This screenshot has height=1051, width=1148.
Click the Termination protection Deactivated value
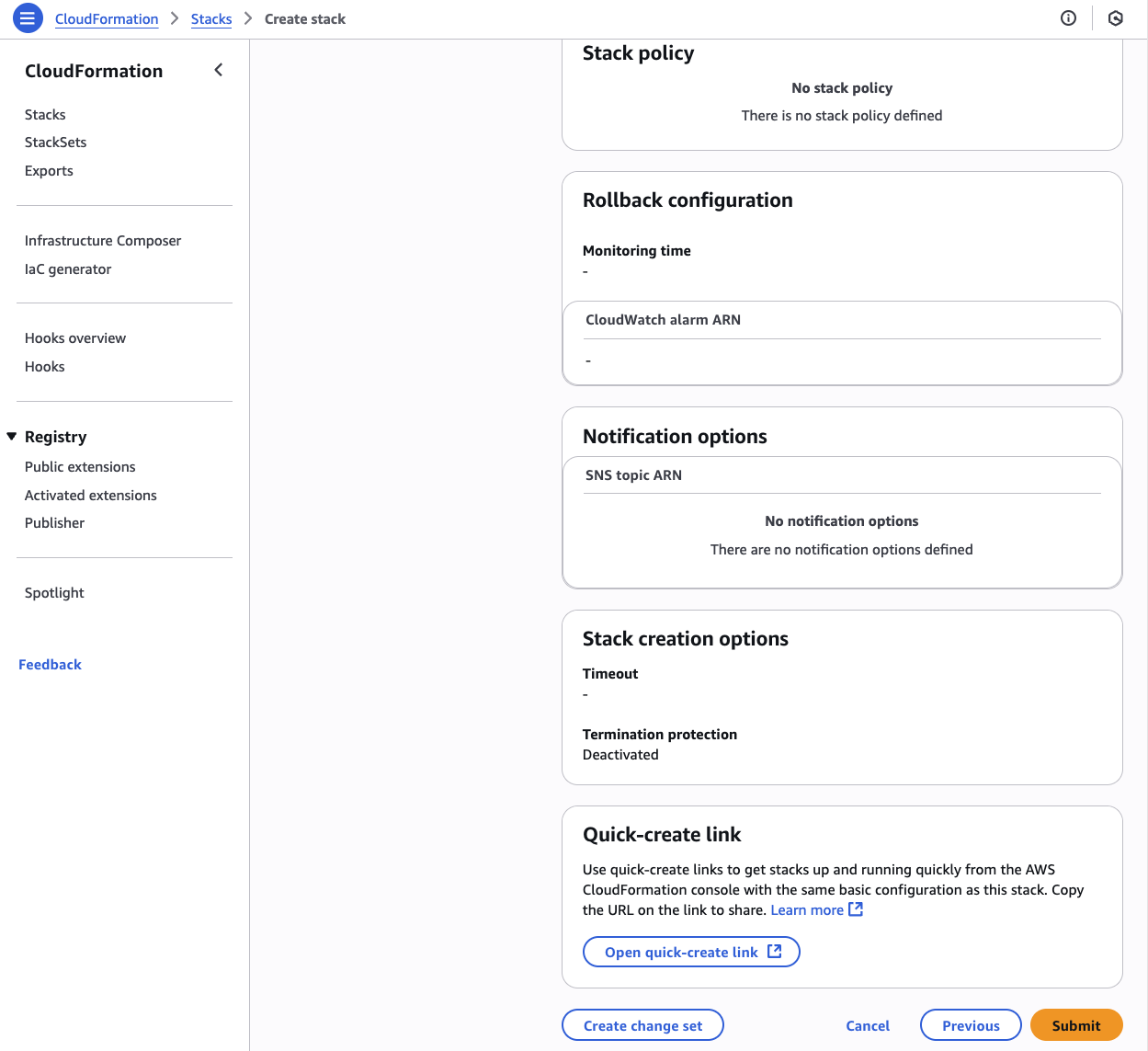[x=620, y=755]
